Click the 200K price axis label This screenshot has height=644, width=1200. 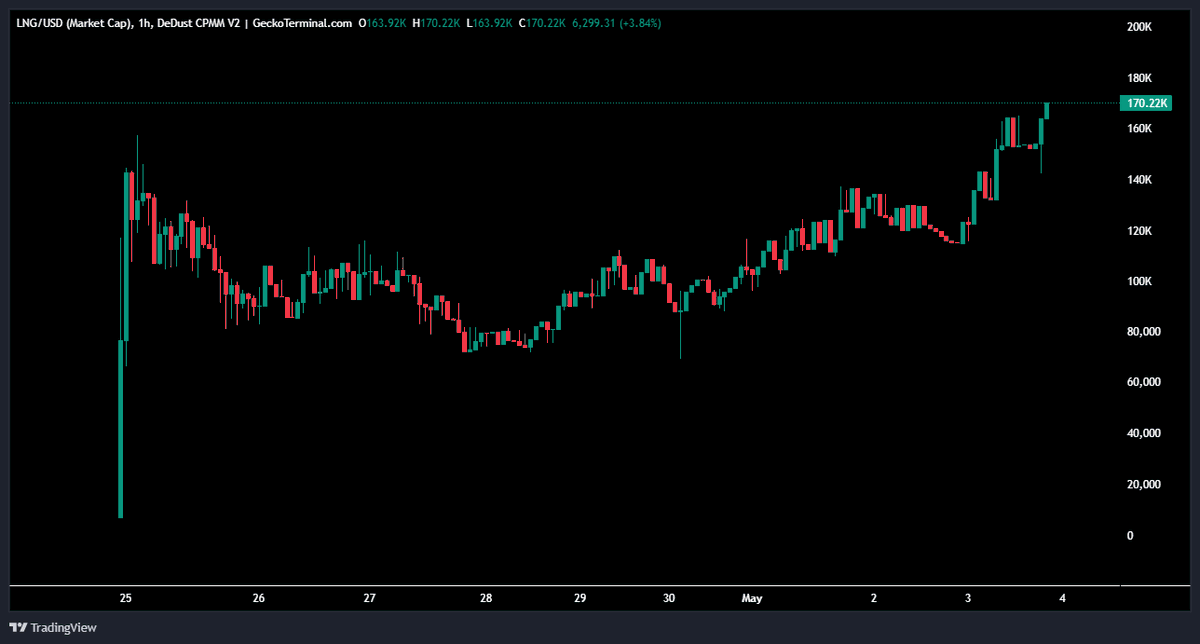point(1139,27)
